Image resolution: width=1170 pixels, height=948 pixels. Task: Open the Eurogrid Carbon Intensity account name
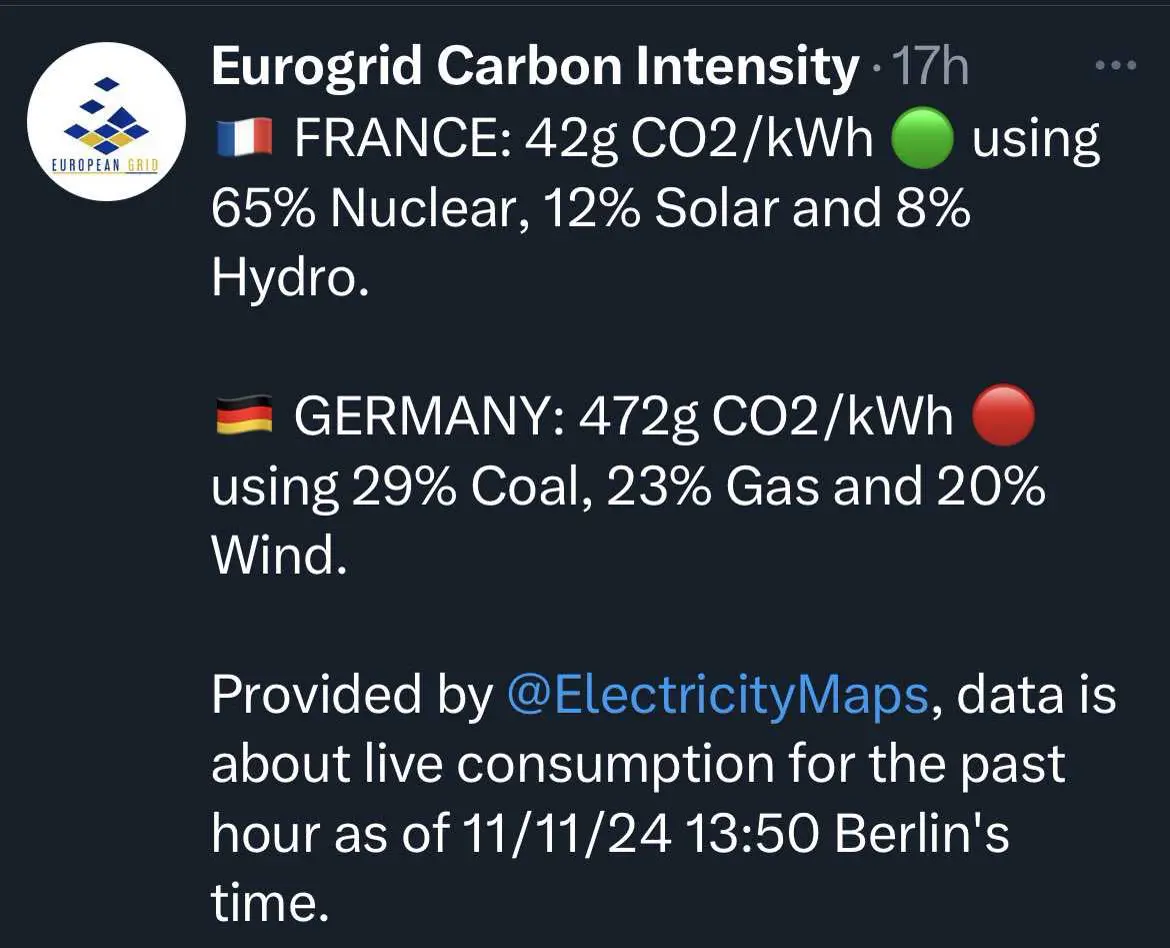click(535, 68)
